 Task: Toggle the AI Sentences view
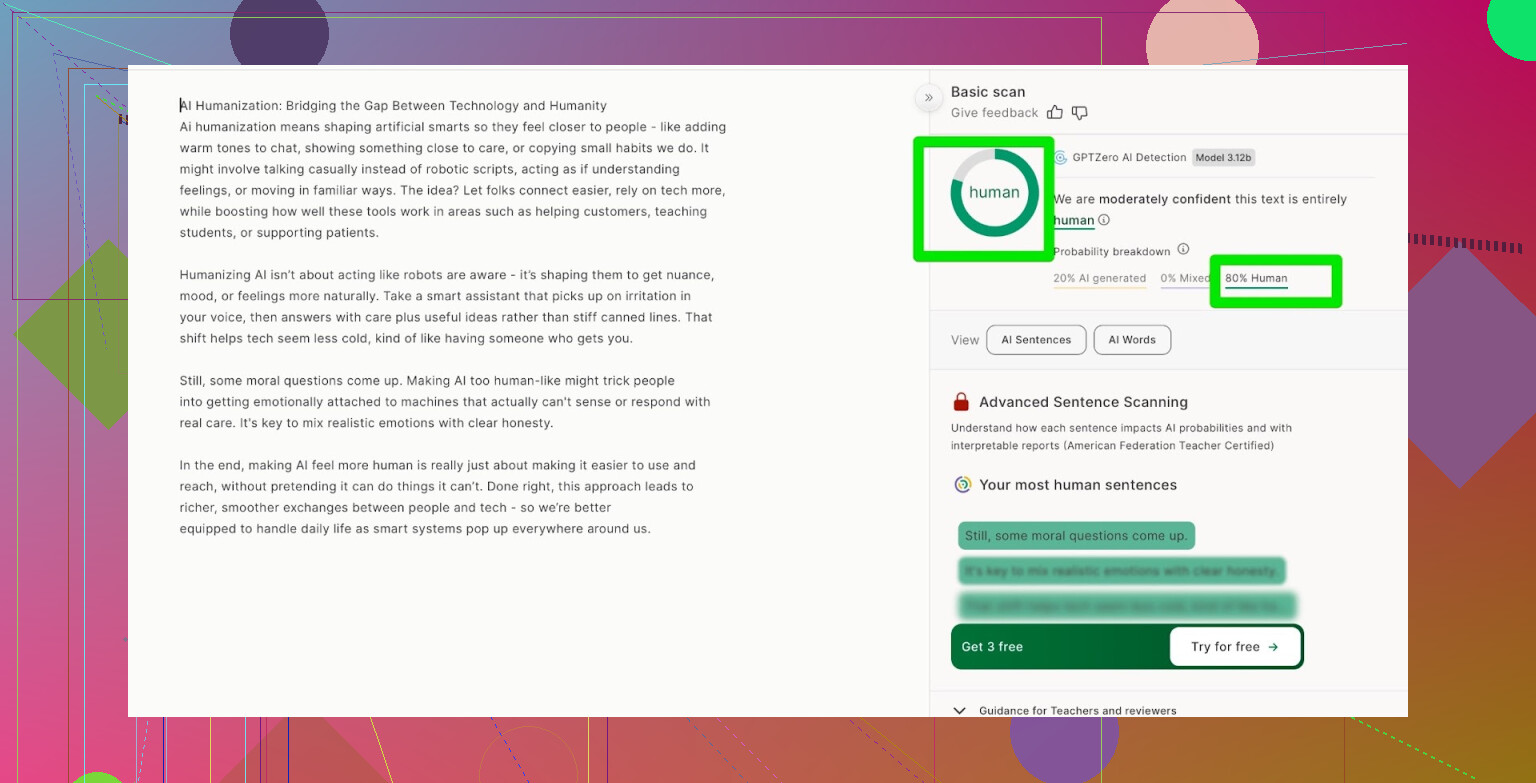point(1035,340)
